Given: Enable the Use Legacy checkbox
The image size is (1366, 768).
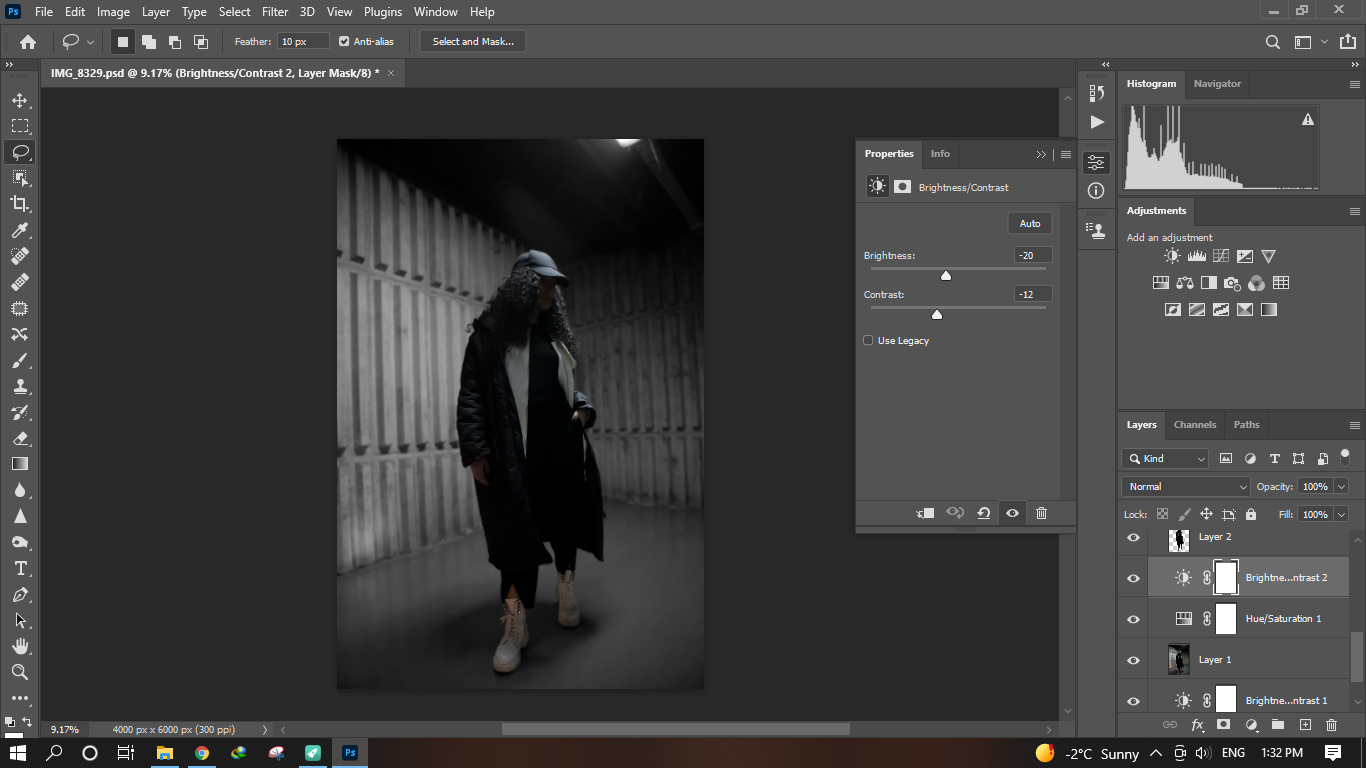Looking at the screenshot, I should point(868,341).
